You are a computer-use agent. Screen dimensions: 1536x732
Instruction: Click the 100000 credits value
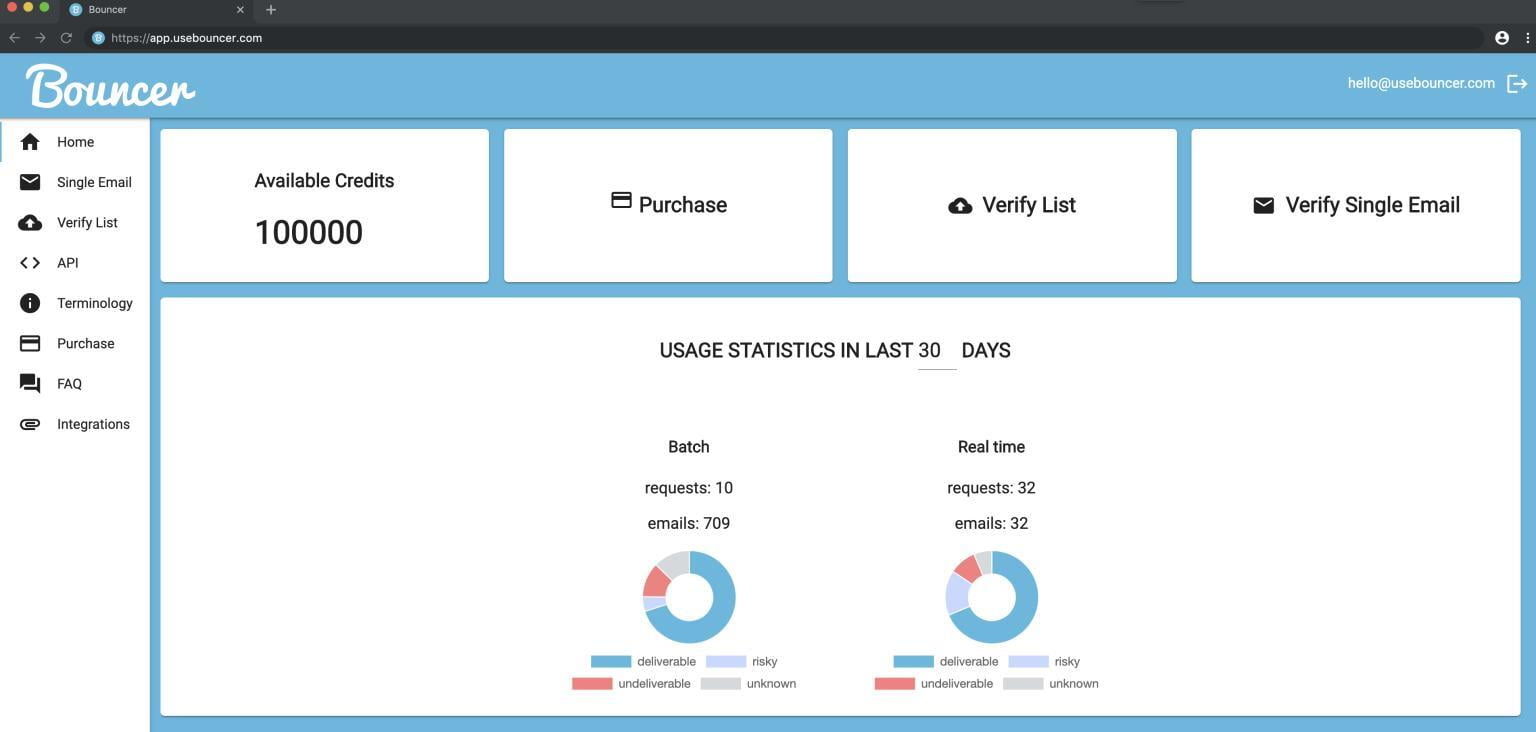pyautogui.click(x=309, y=233)
